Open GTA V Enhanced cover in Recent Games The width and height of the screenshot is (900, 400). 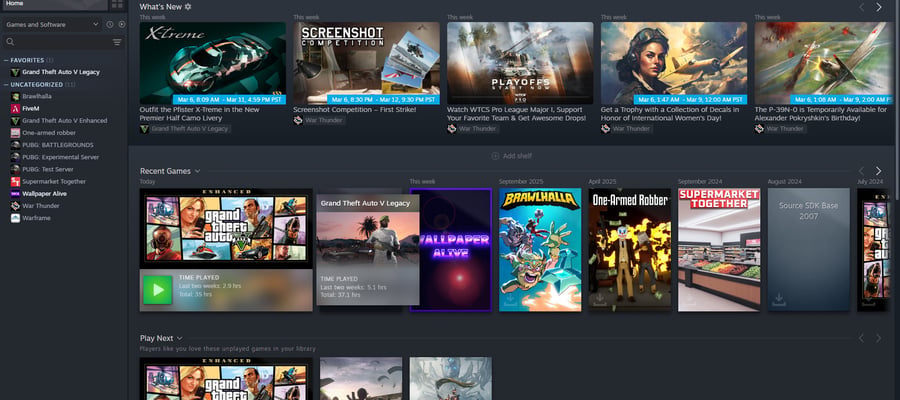coord(226,228)
